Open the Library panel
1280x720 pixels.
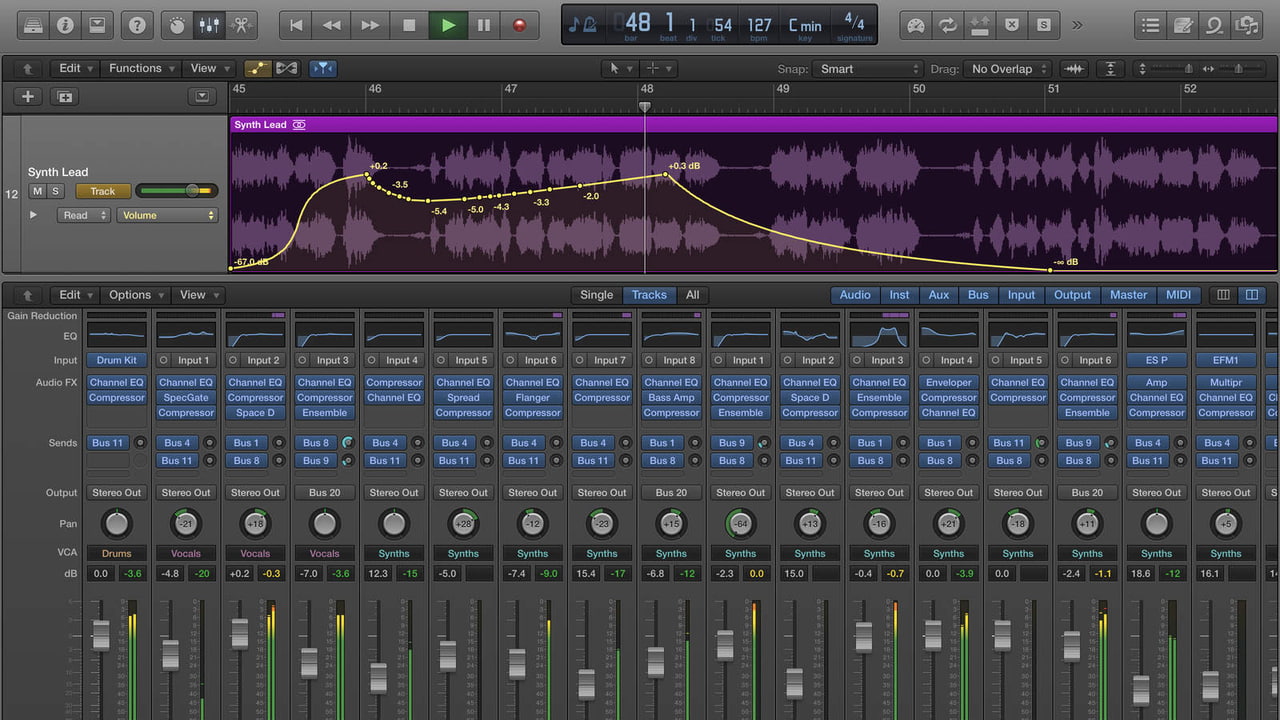(x=33, y=24)
